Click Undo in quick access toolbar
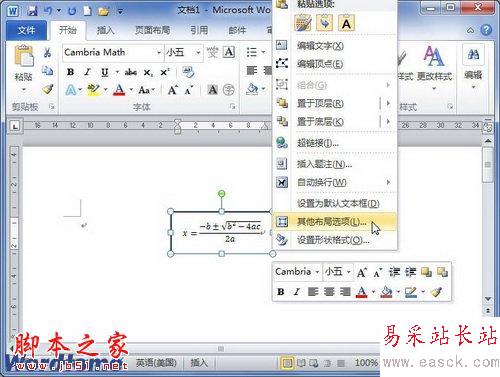This screenshot has width=500, height=377. [x=48, y=11]
